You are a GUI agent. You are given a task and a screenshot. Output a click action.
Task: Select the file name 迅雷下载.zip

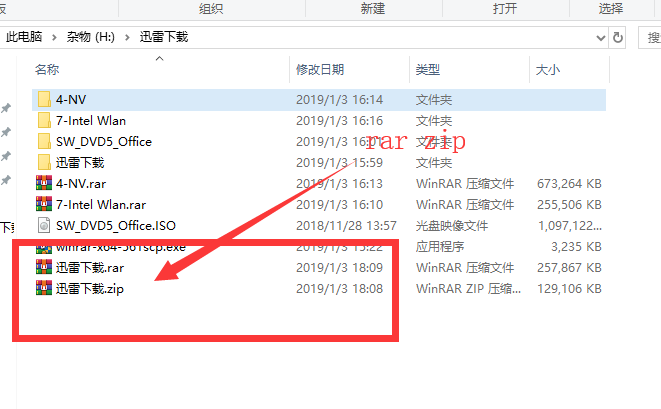click(90, 289)
